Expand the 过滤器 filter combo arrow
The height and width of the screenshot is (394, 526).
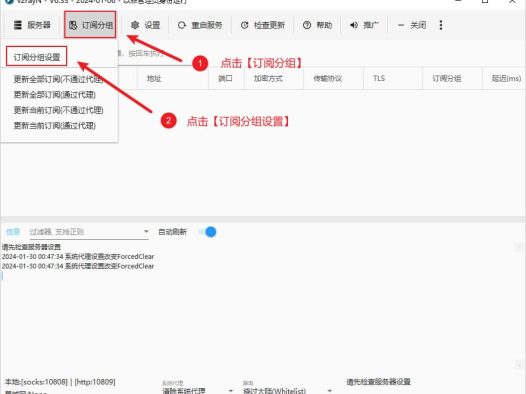[x=146, y=231]
